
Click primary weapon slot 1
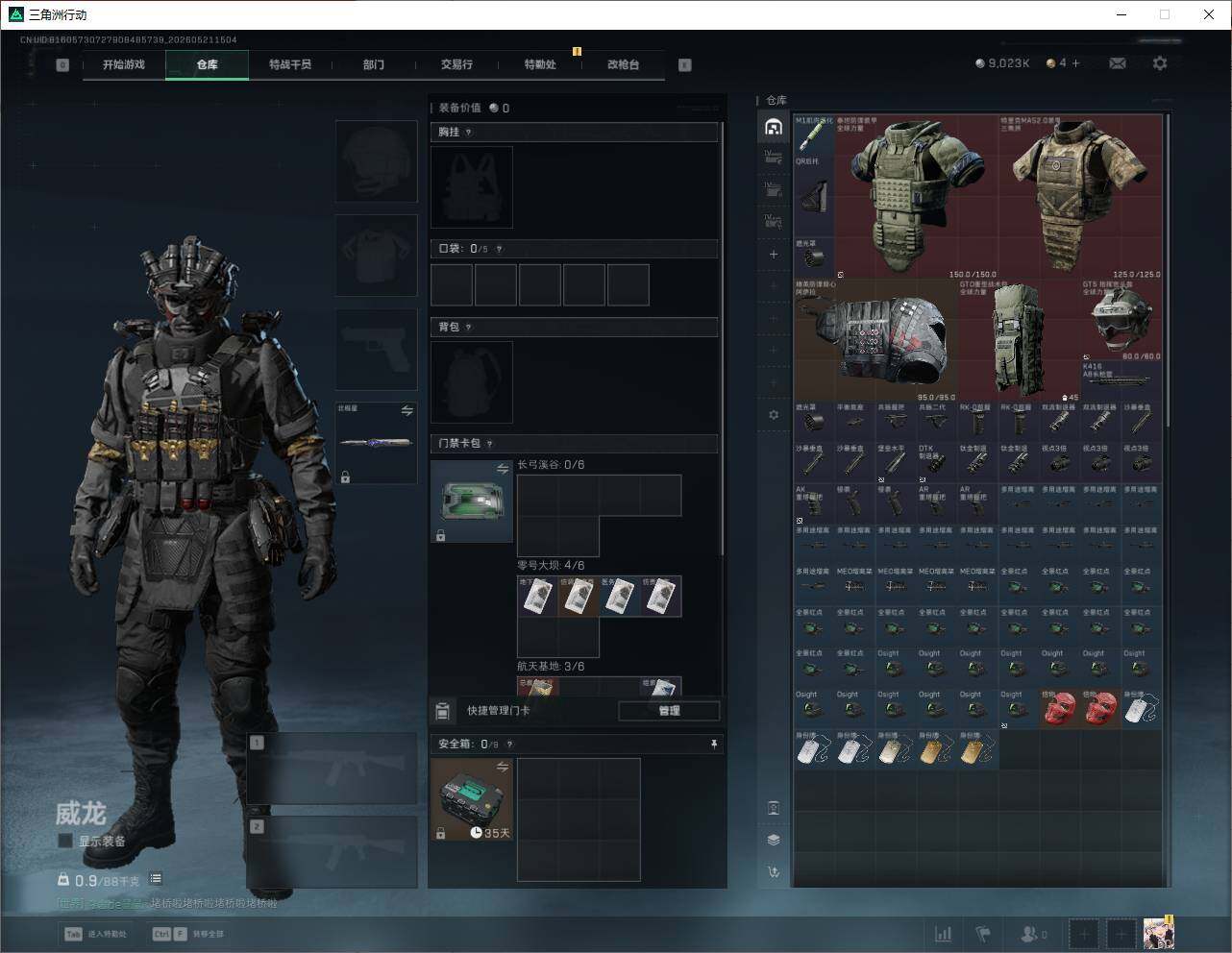coord(332,770)
